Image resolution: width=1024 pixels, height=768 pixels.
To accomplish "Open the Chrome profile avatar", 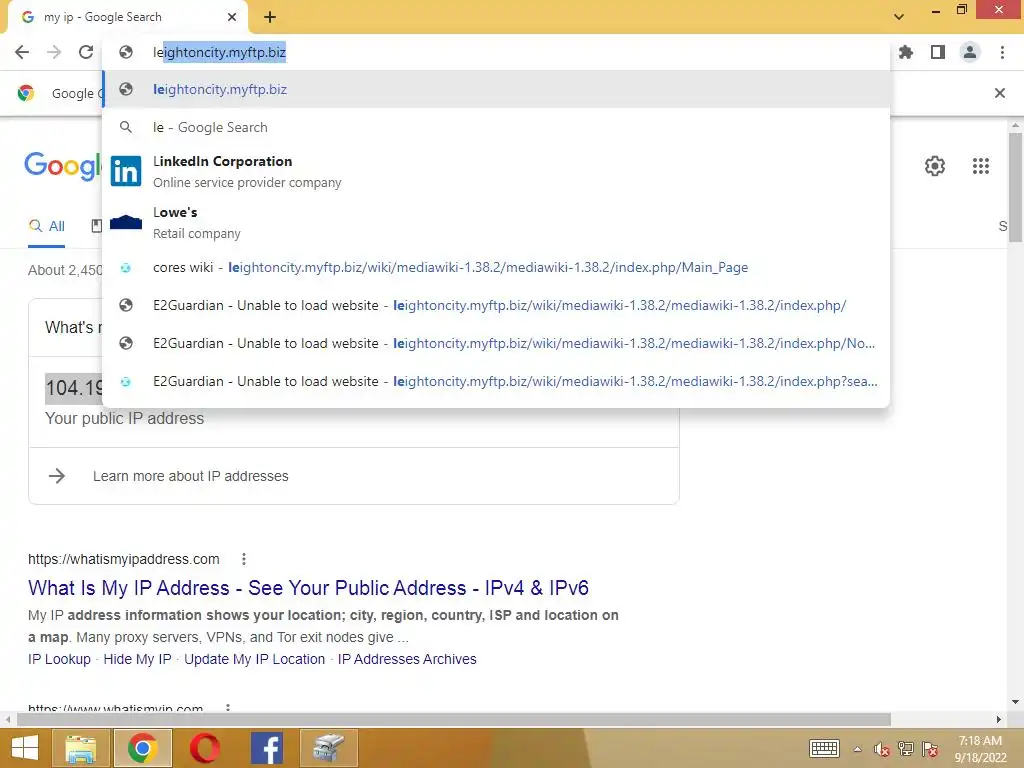I will [970, 52].
